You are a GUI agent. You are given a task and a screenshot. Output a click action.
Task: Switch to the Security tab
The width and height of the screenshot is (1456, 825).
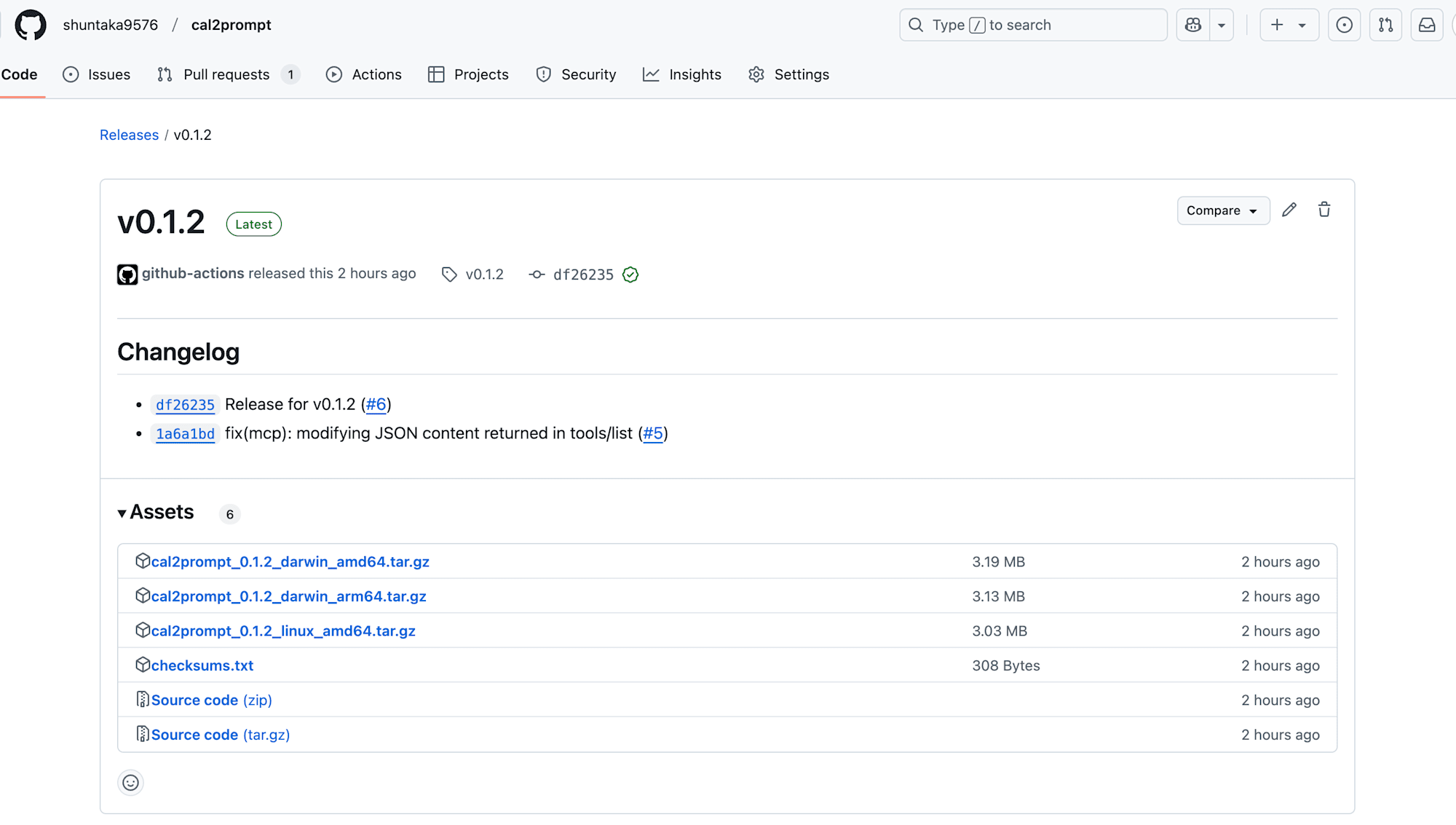tap(576, 74)
